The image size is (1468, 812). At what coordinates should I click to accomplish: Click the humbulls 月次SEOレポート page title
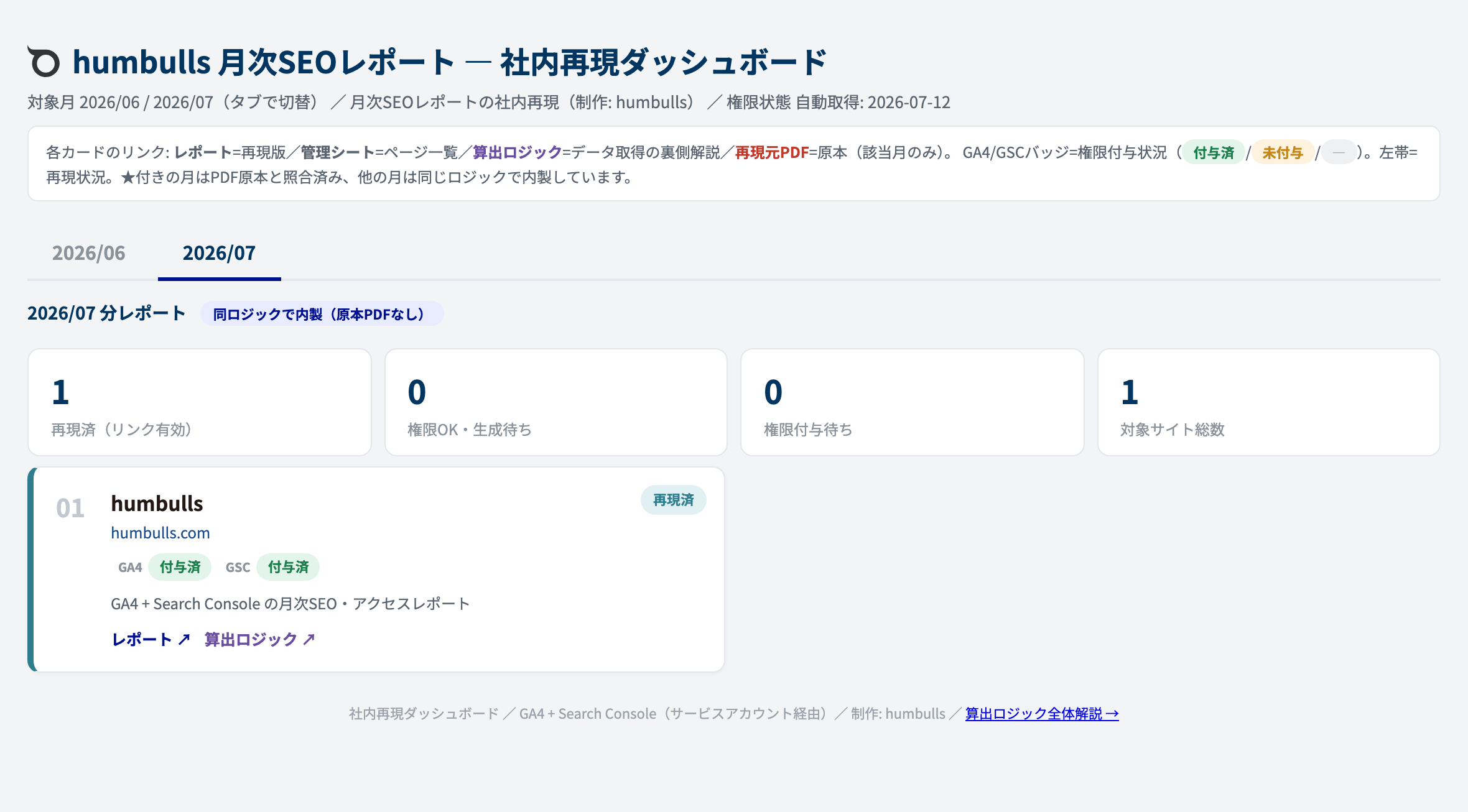point(450,62)
